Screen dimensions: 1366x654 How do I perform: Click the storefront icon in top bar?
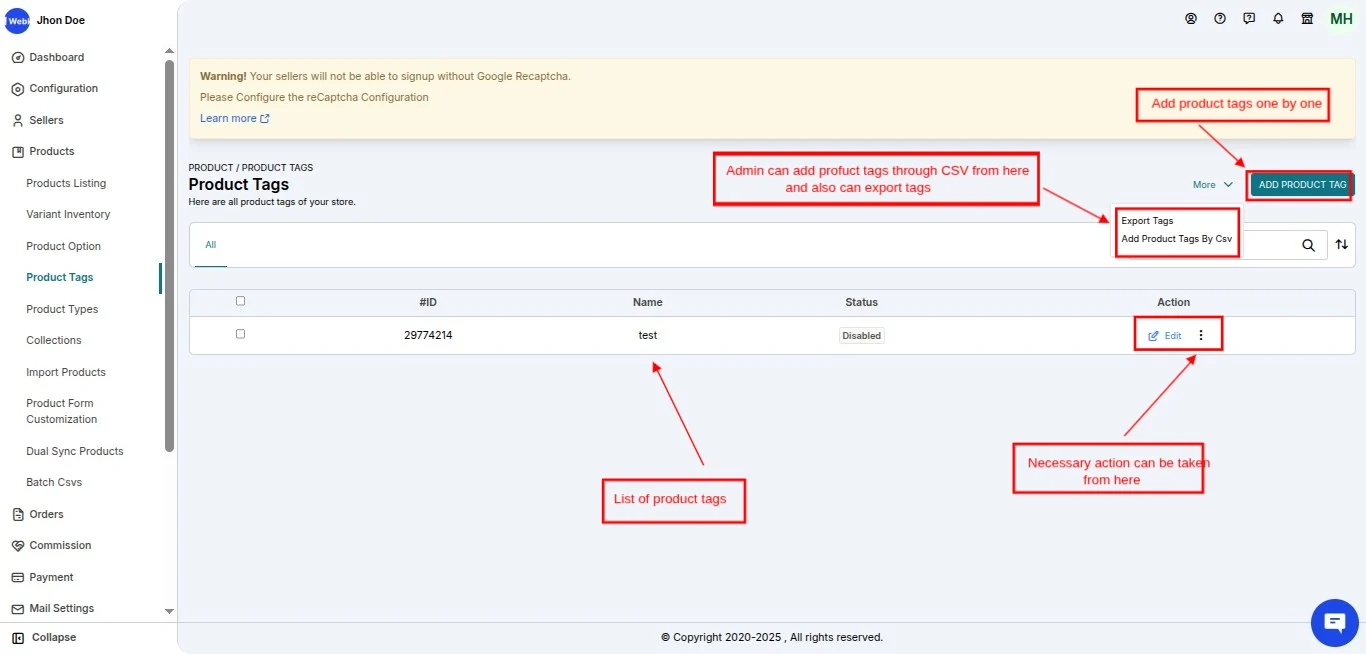[x=1307, y=18]
